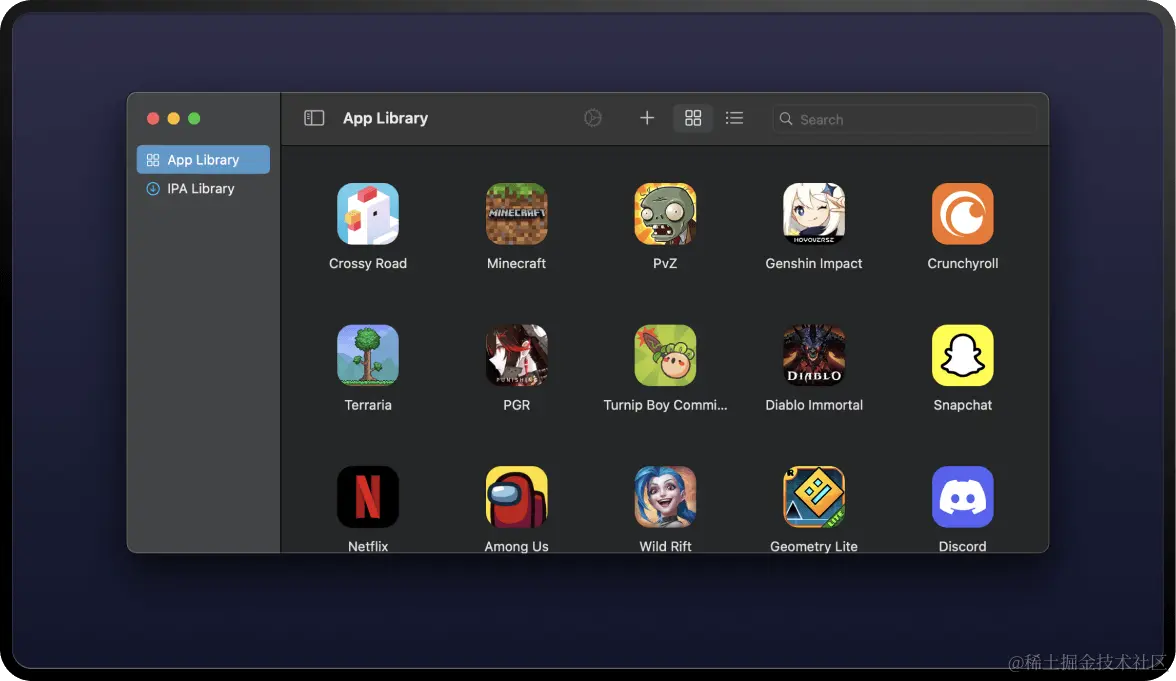Click the yellow Snapchat ghost icon
The height and width of the screenshot is (681, 1176).
(x=962, y=355)
